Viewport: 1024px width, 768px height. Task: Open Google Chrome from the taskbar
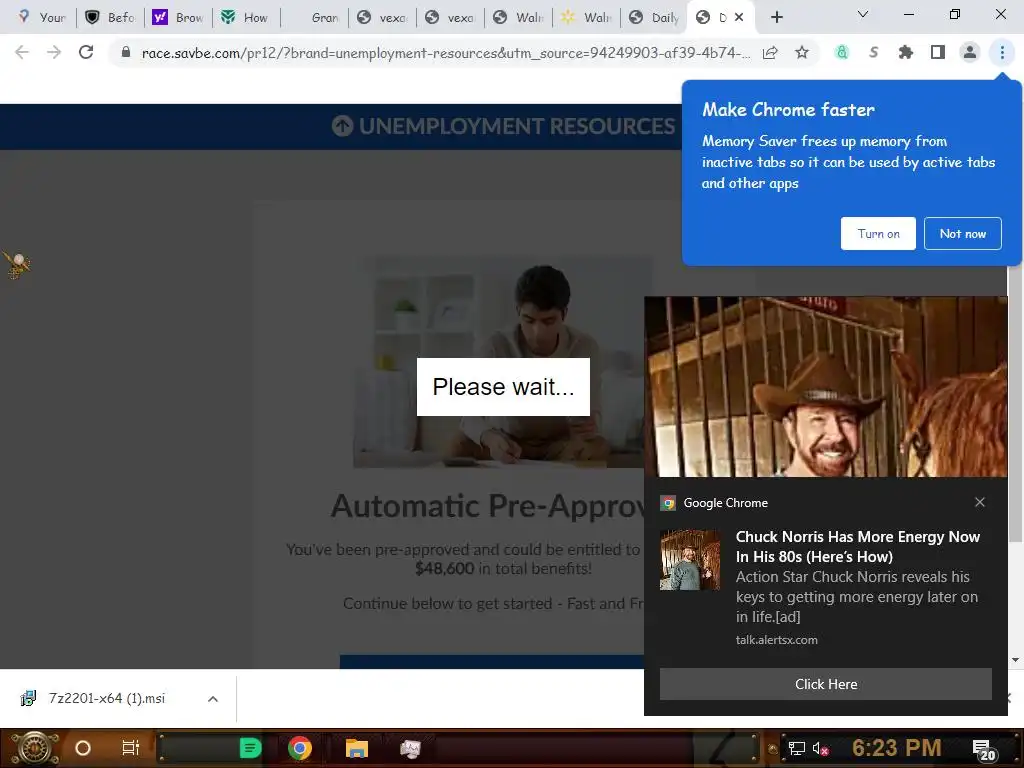pos(300,748)
